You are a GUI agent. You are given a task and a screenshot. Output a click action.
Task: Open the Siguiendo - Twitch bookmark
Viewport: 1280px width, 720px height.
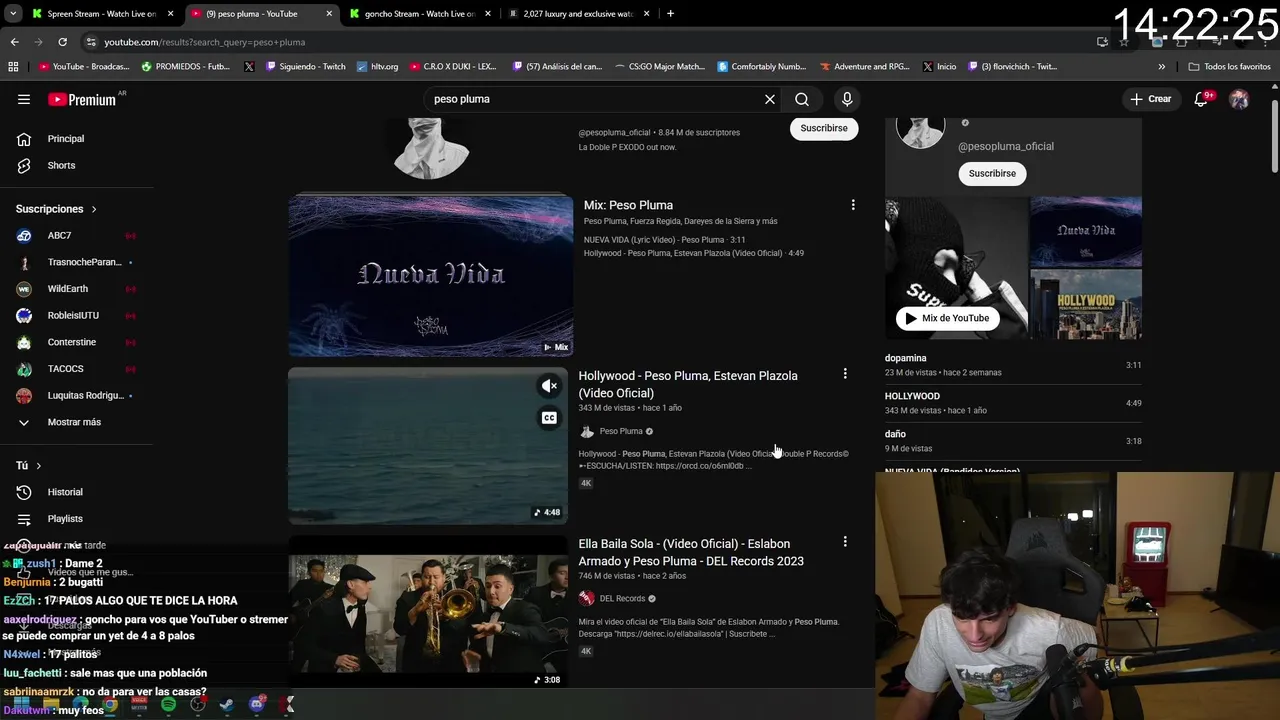(x=305, y=67)
